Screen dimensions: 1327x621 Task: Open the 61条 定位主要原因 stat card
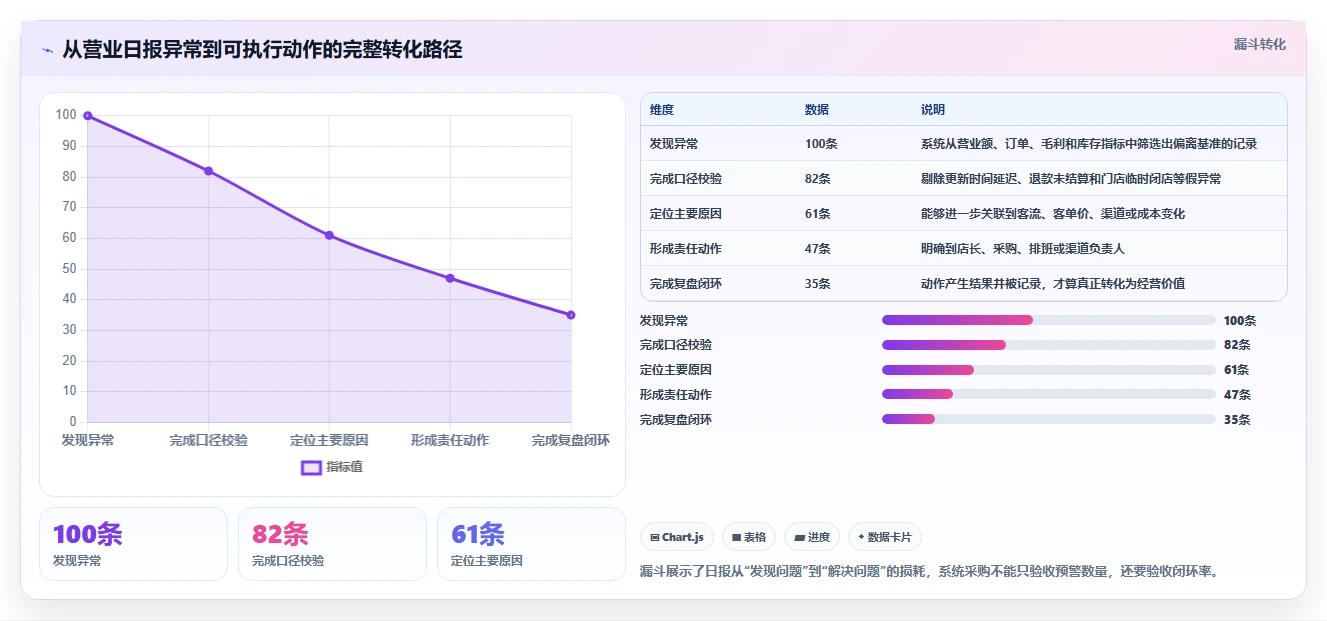[x=531, y=544]
